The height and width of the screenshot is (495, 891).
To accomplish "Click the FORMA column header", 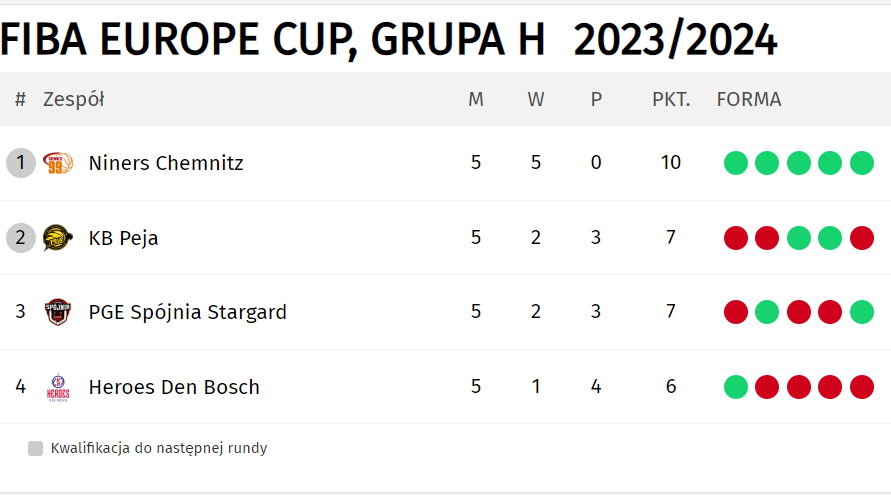I will (x=749, y=99).
